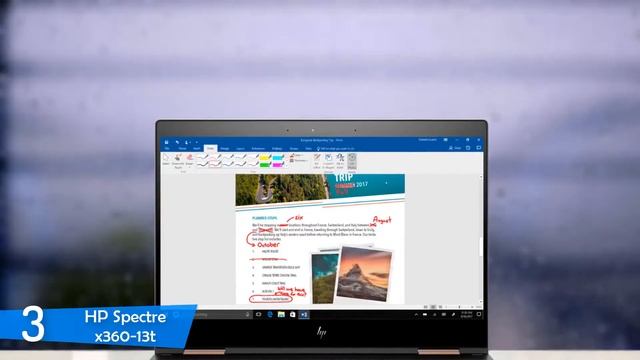The height and width of the screenshot is (360, 640).
Task: Open the Action Center notifications icon
Action: point(479,314)
